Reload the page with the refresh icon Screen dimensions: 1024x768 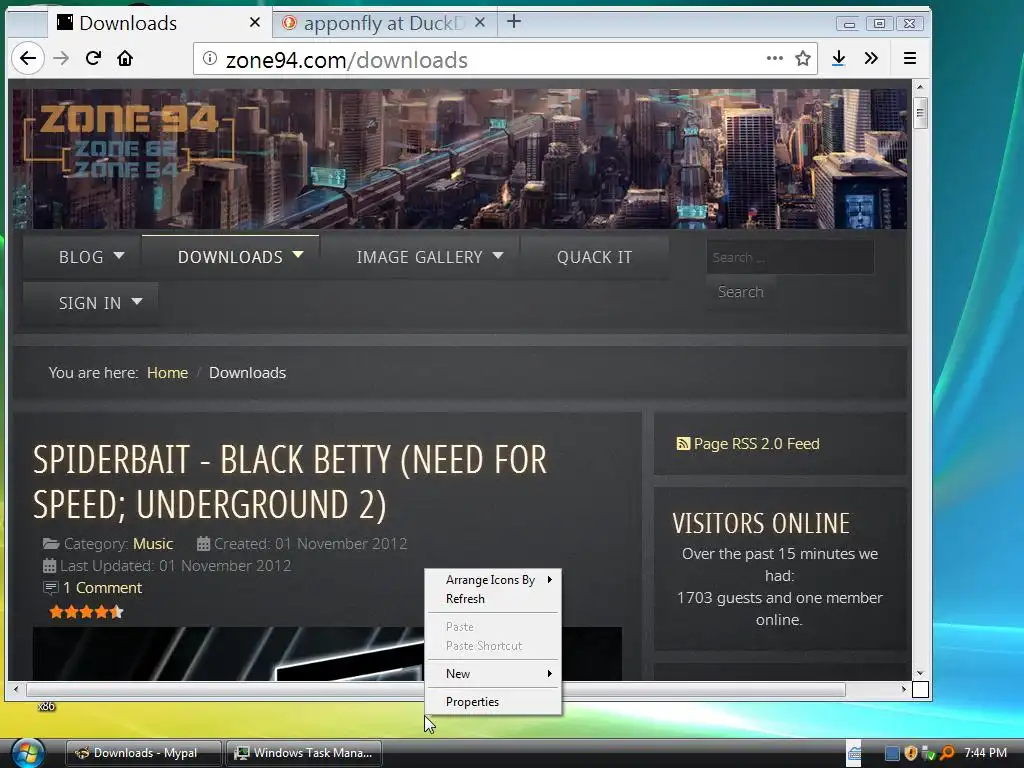click(93, 59)
